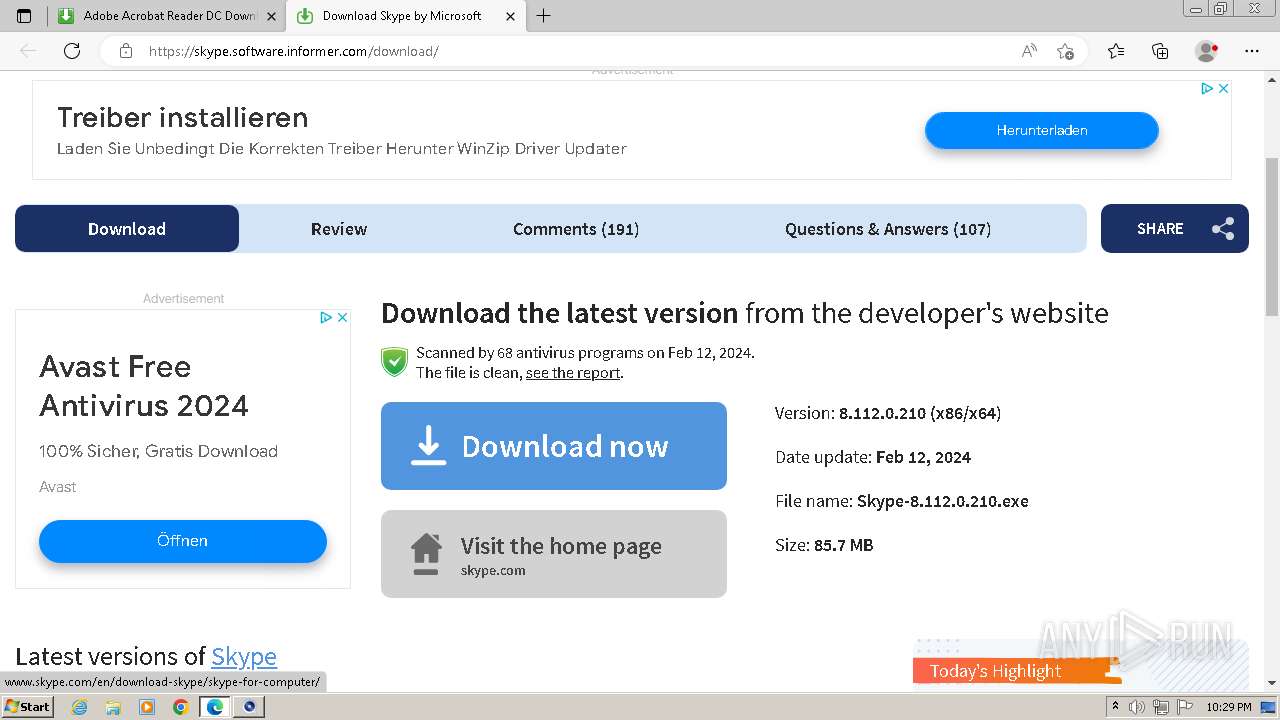Open the volume speaker tray icon
Viewport: 1280px width, 720px height.
pos(1137,707)
